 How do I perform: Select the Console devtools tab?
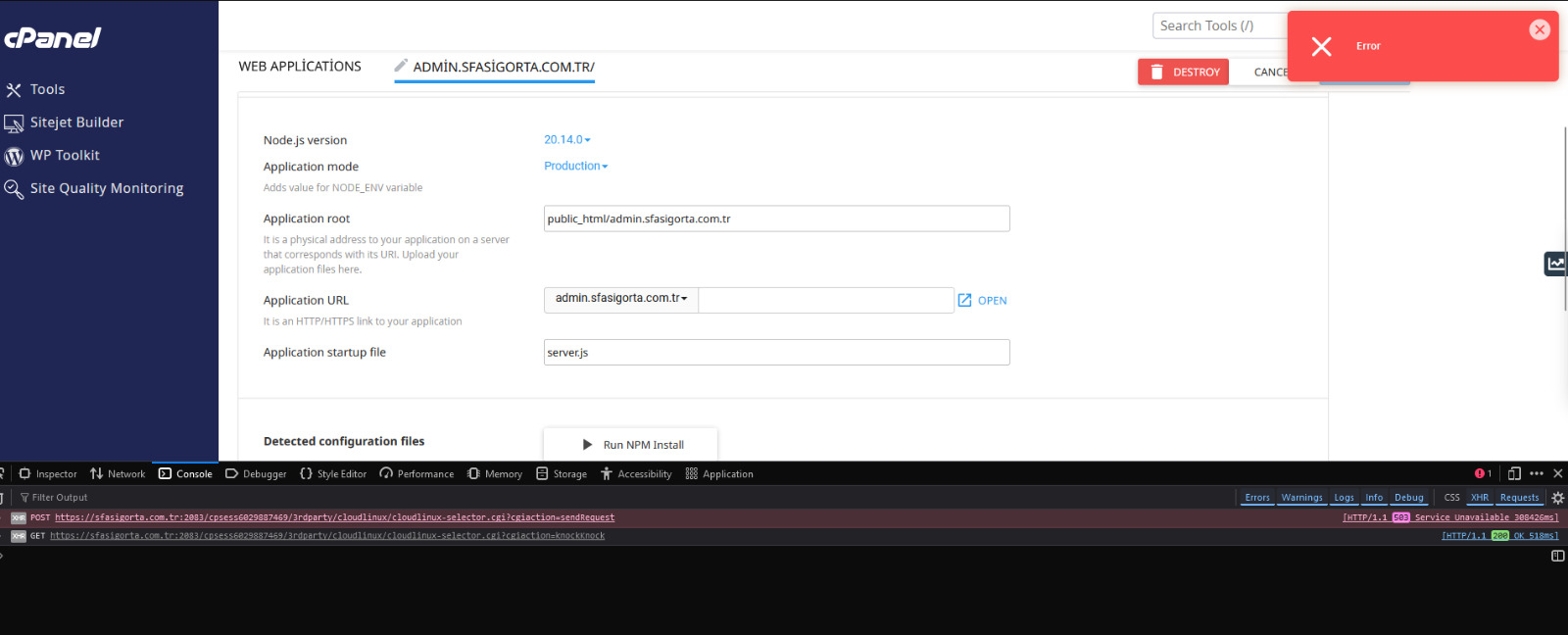pos(185,474)
